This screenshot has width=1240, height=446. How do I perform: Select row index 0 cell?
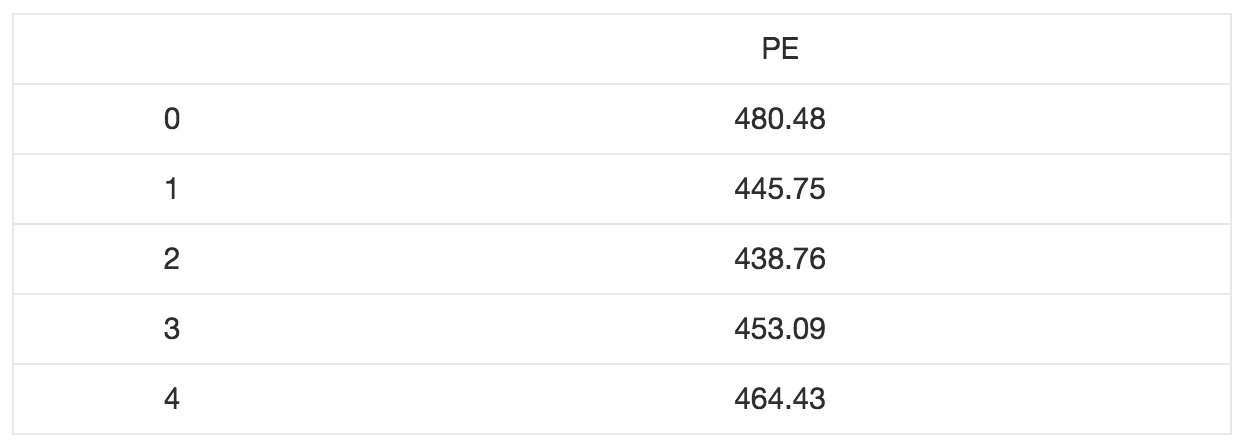point(171,120)
